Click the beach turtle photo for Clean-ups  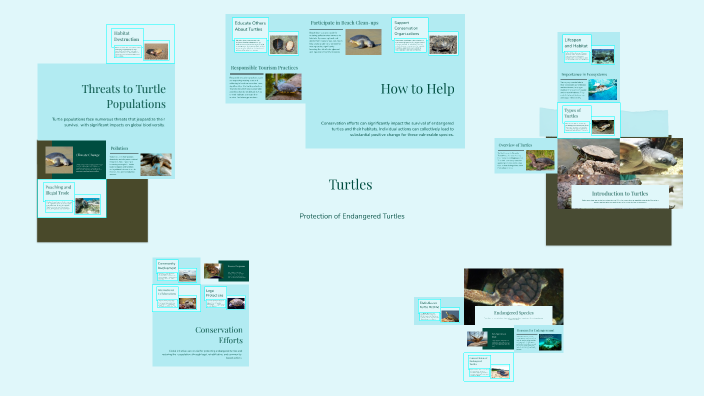(363, 42)
